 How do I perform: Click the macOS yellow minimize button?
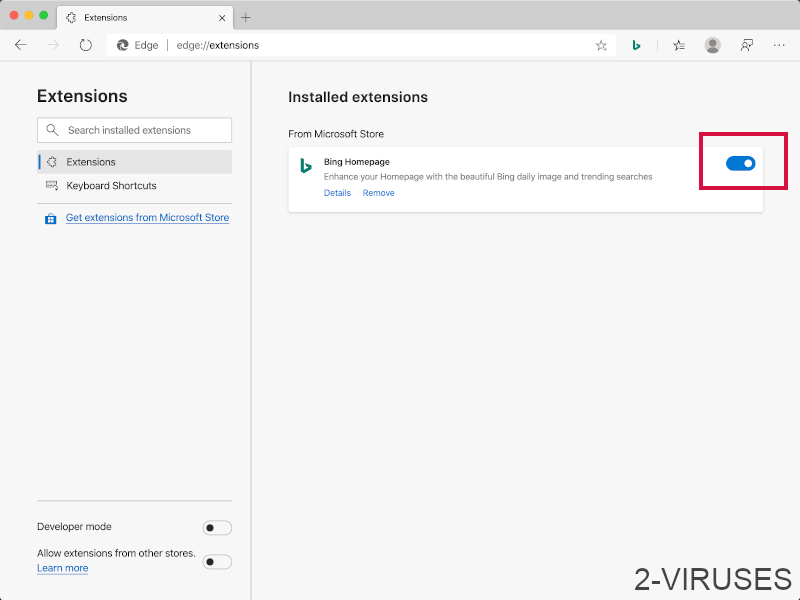(x=29, y=15)
